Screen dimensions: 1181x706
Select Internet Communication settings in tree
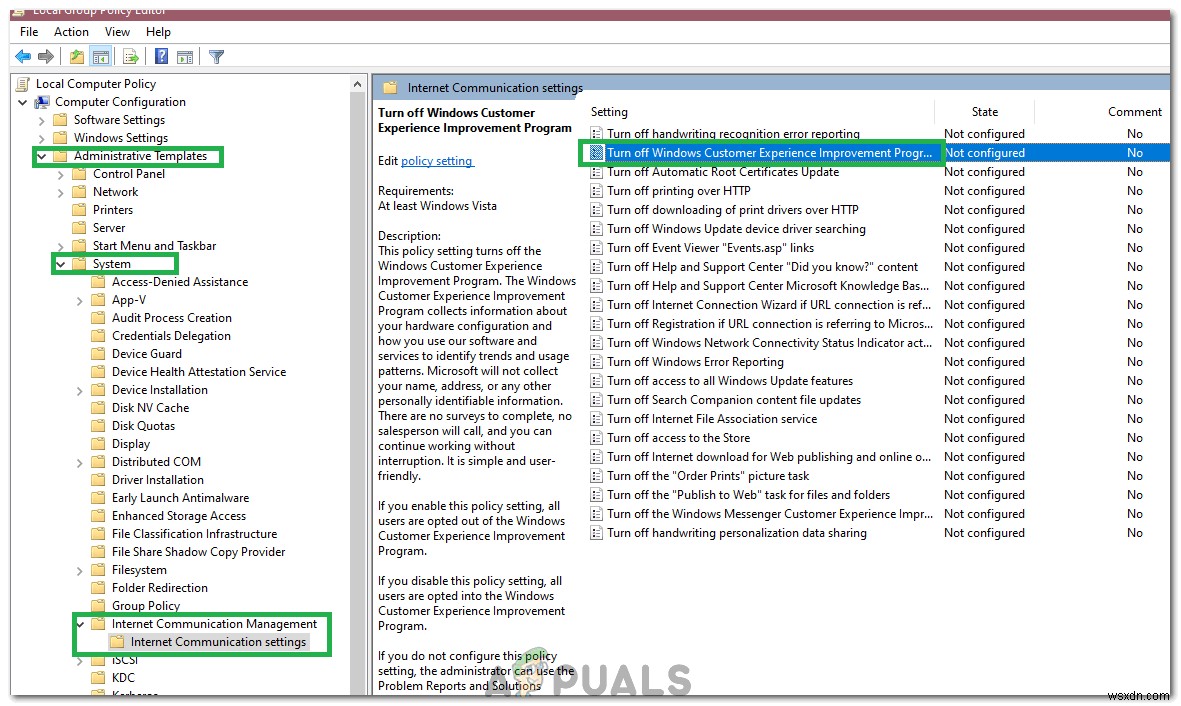[x=218, y=642]
